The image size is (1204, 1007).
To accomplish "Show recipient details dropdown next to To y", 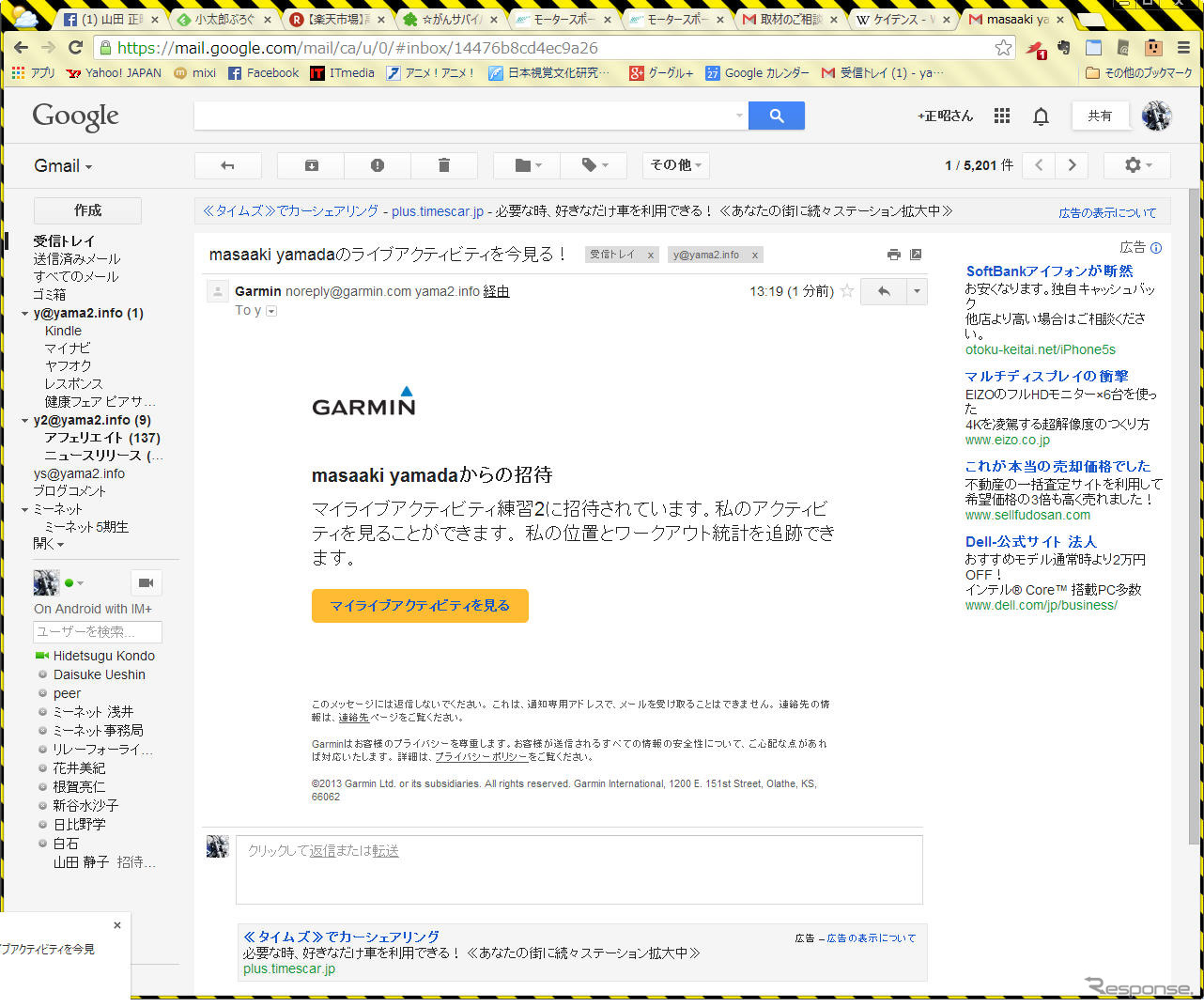I will click(x=271, y=311).
